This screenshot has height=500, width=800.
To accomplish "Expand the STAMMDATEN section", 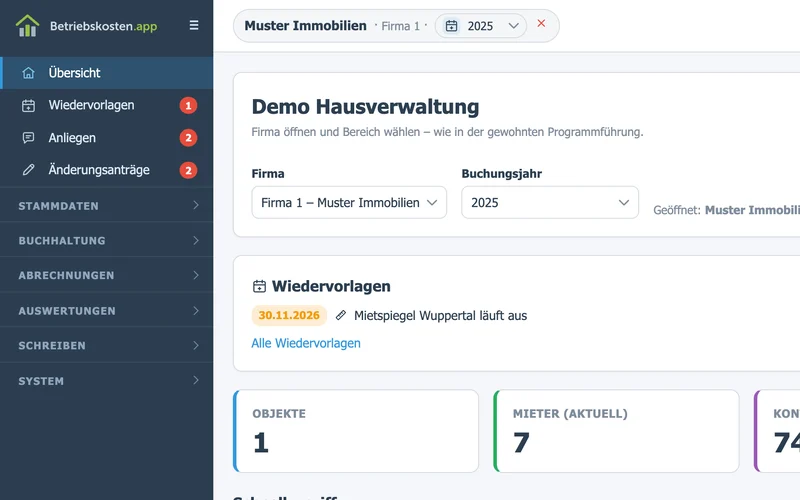I will 107,206.
